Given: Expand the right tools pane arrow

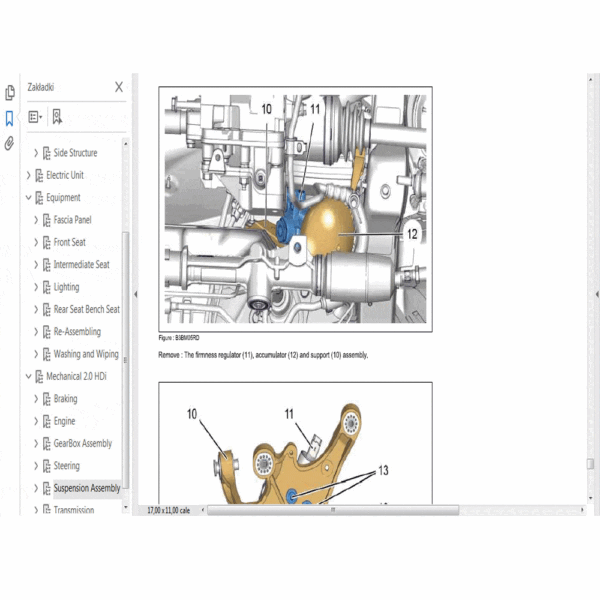Looking at the screenshot, I should pyautogui.click(x=597, y=294).
